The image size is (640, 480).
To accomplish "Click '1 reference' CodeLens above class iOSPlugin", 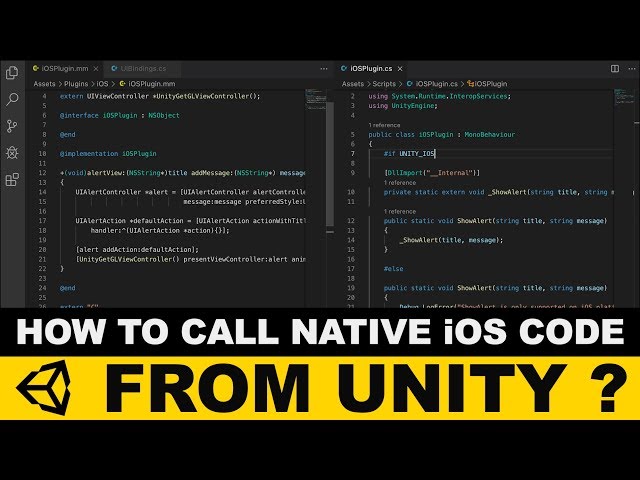I will click(x=384, y=125).
